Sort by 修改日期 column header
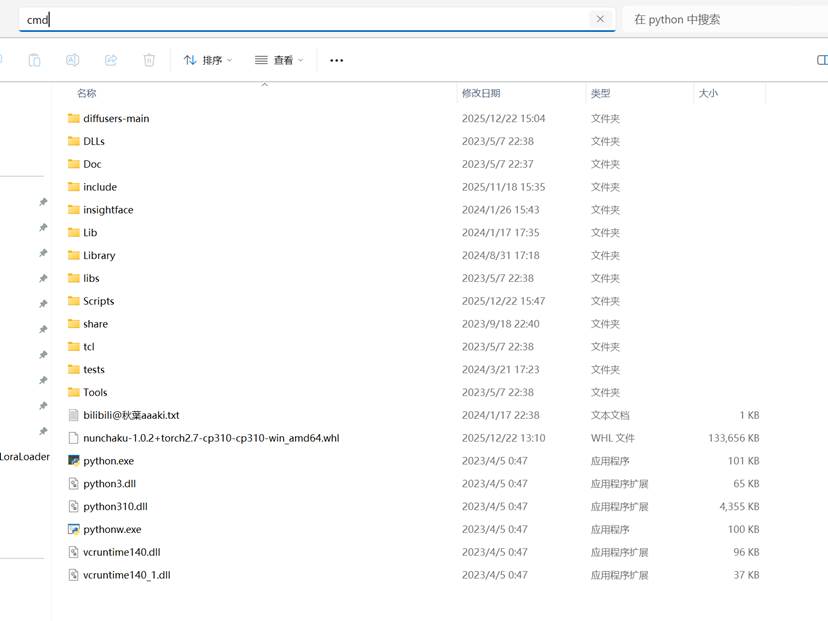This screenshot has height=621, width=828. (481, 93)
